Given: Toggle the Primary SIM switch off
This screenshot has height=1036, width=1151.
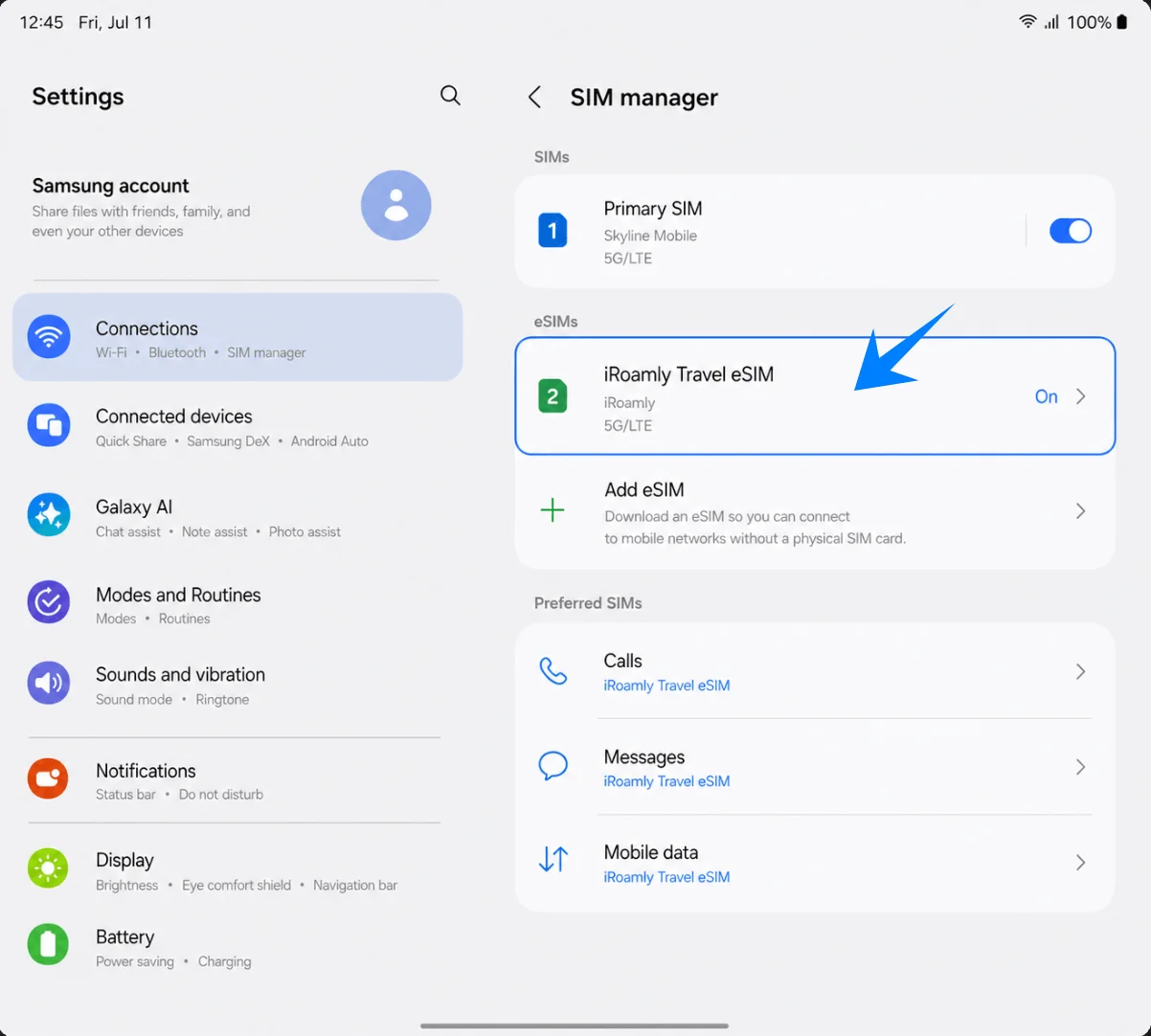Looking at the screenshot, I should point(1071,231).
